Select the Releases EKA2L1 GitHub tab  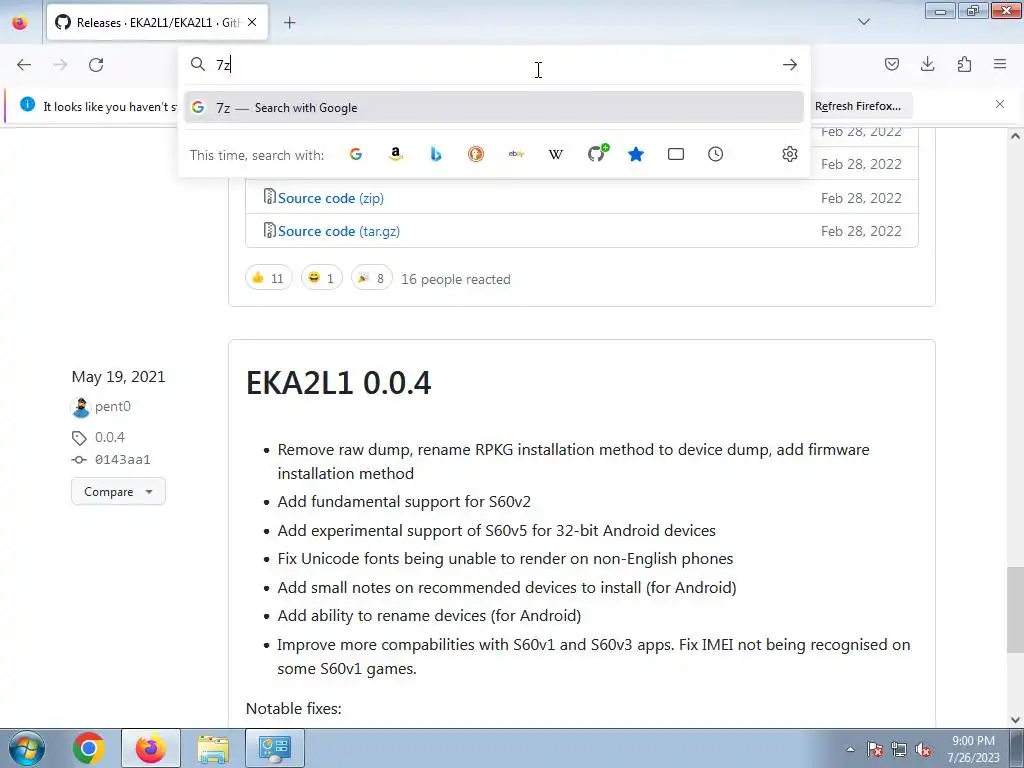tap(157, 22)
